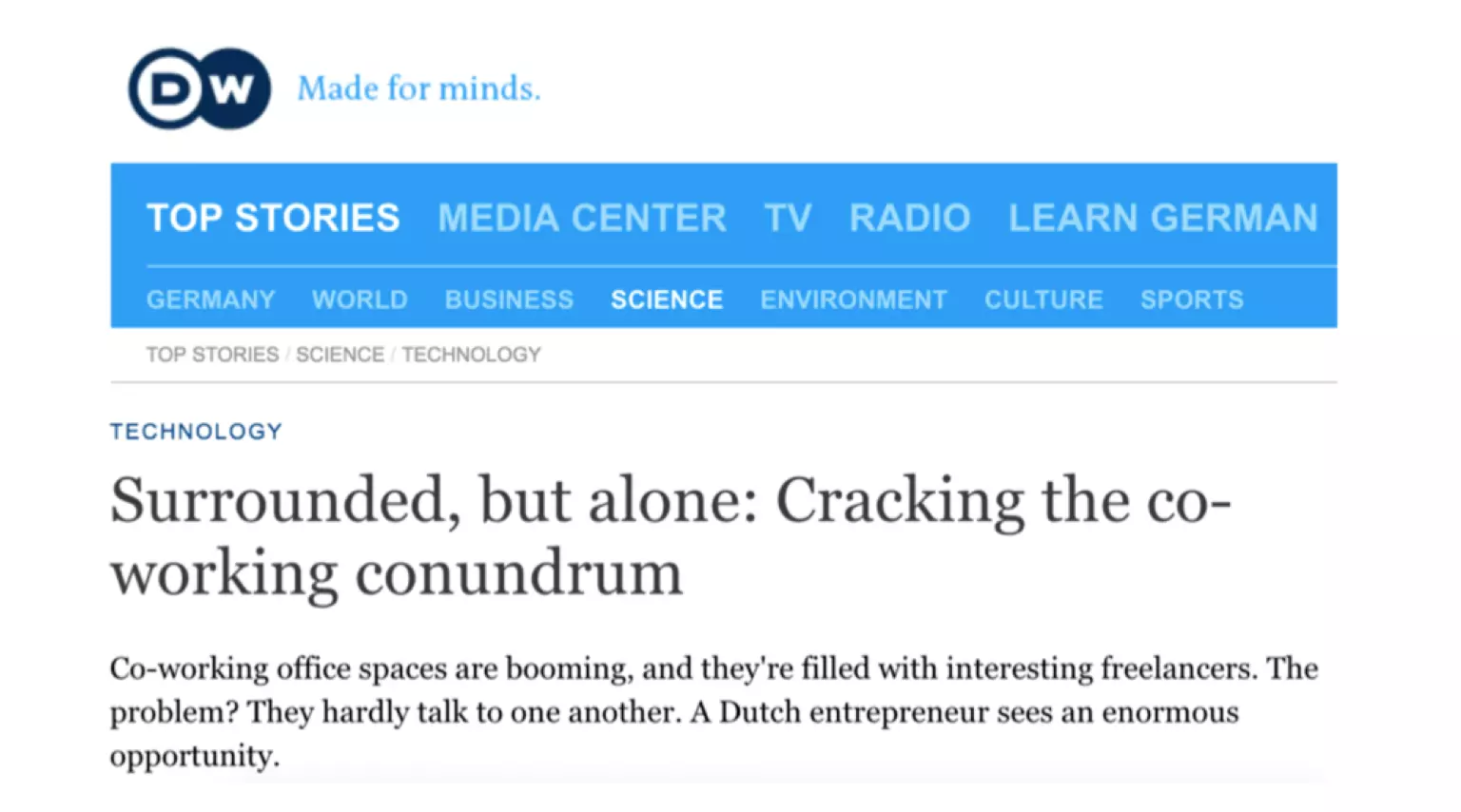Click the article summary paragraph

click(x=713, y=711)
